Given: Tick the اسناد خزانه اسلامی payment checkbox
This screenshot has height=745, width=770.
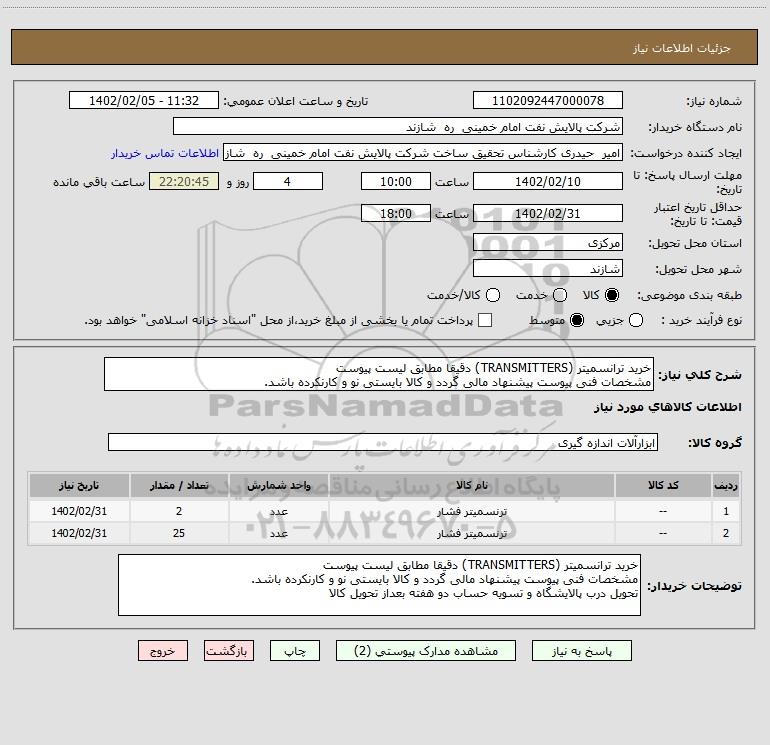Looking at the screenshot, I should coord(485,320).
